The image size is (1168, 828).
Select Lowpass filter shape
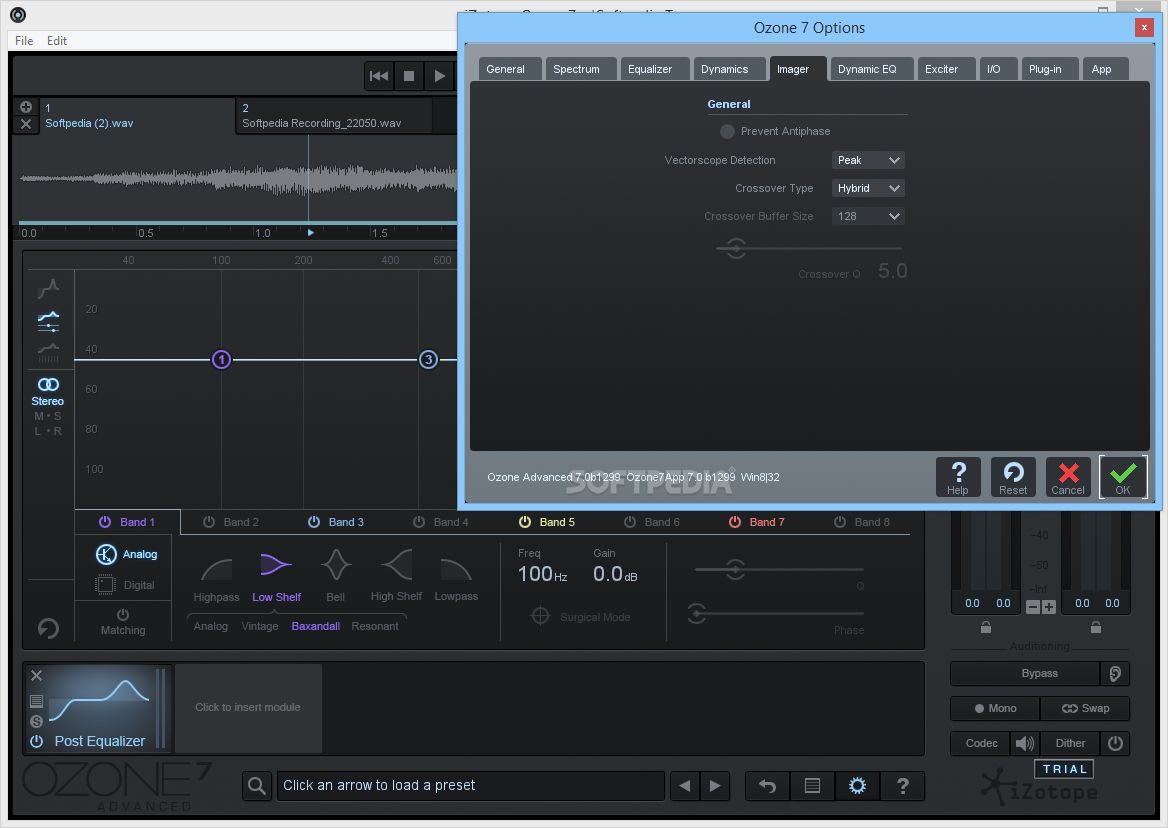(456, 579)
